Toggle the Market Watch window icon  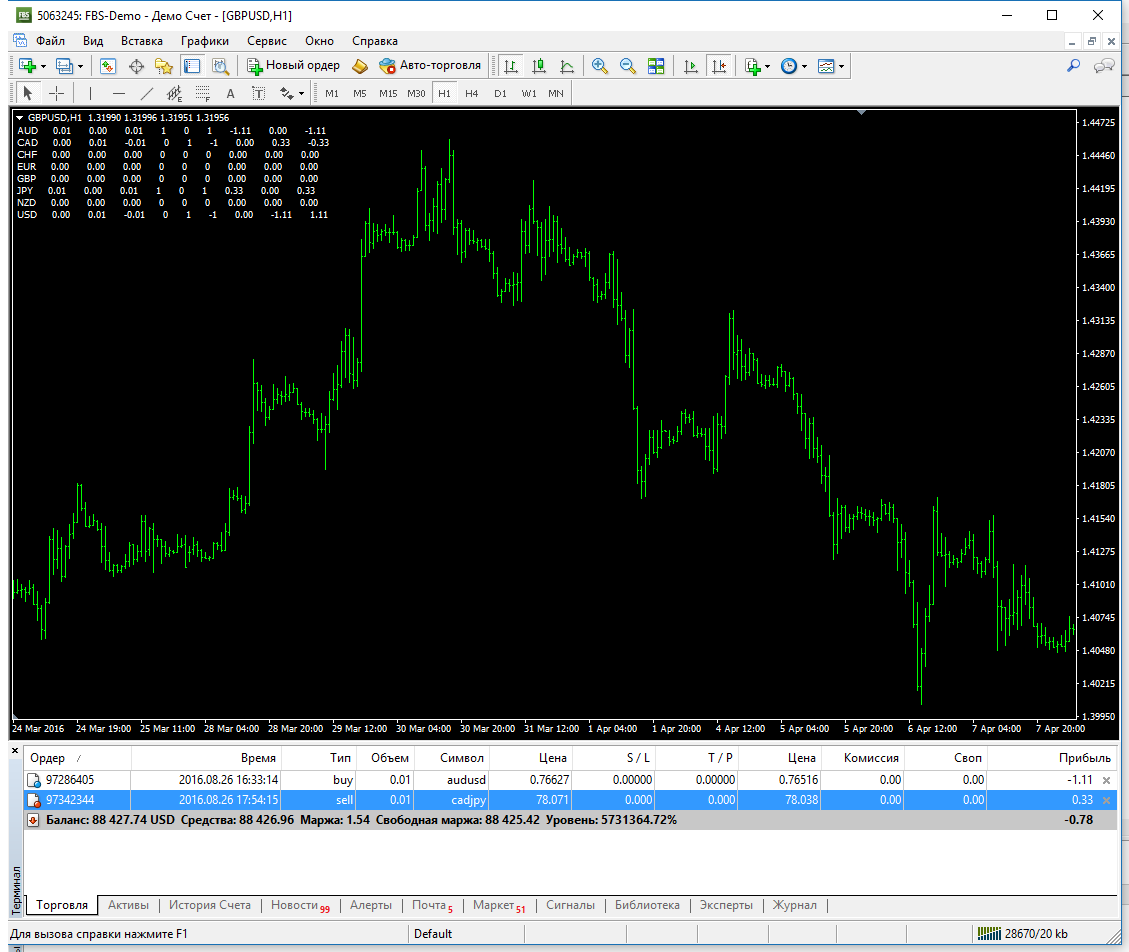108,66
